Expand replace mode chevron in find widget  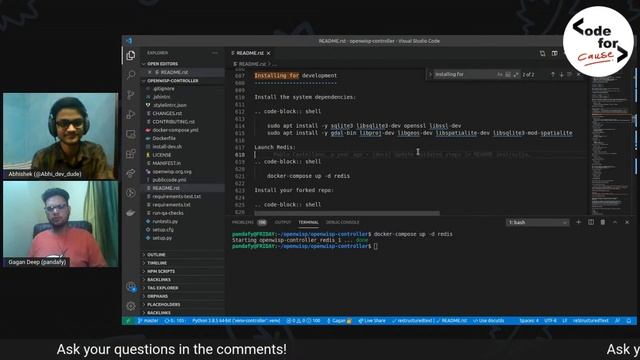coord(430,74)
